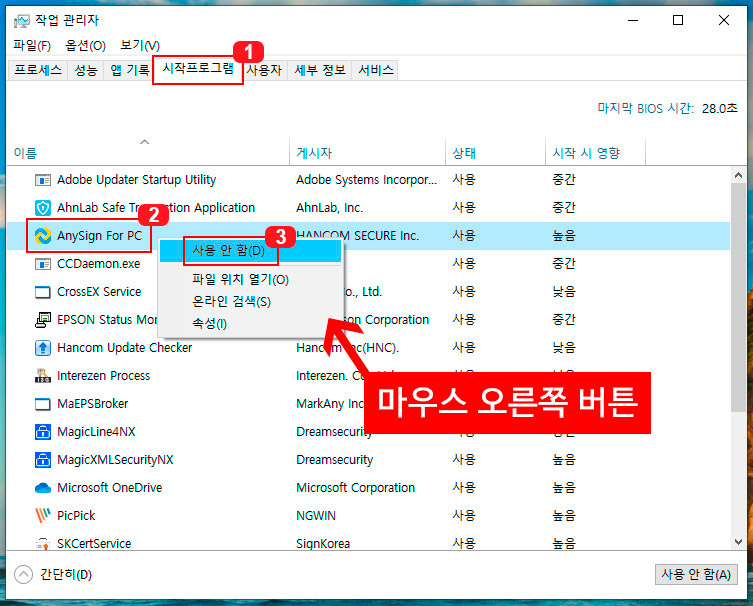Click the Adobe Updater Startup Utility icon
753x606 pixels.
point(43,180)
